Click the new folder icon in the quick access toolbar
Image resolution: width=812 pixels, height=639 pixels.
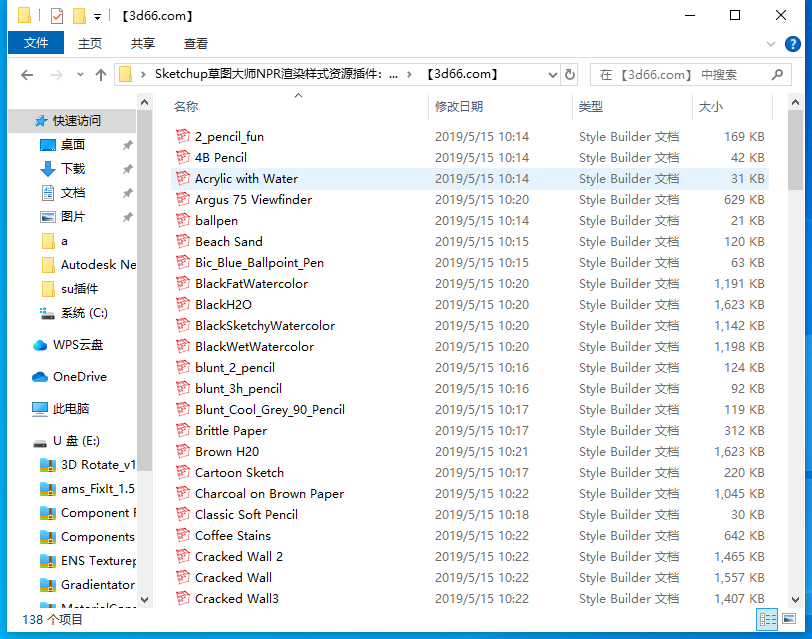coord(79,16)
